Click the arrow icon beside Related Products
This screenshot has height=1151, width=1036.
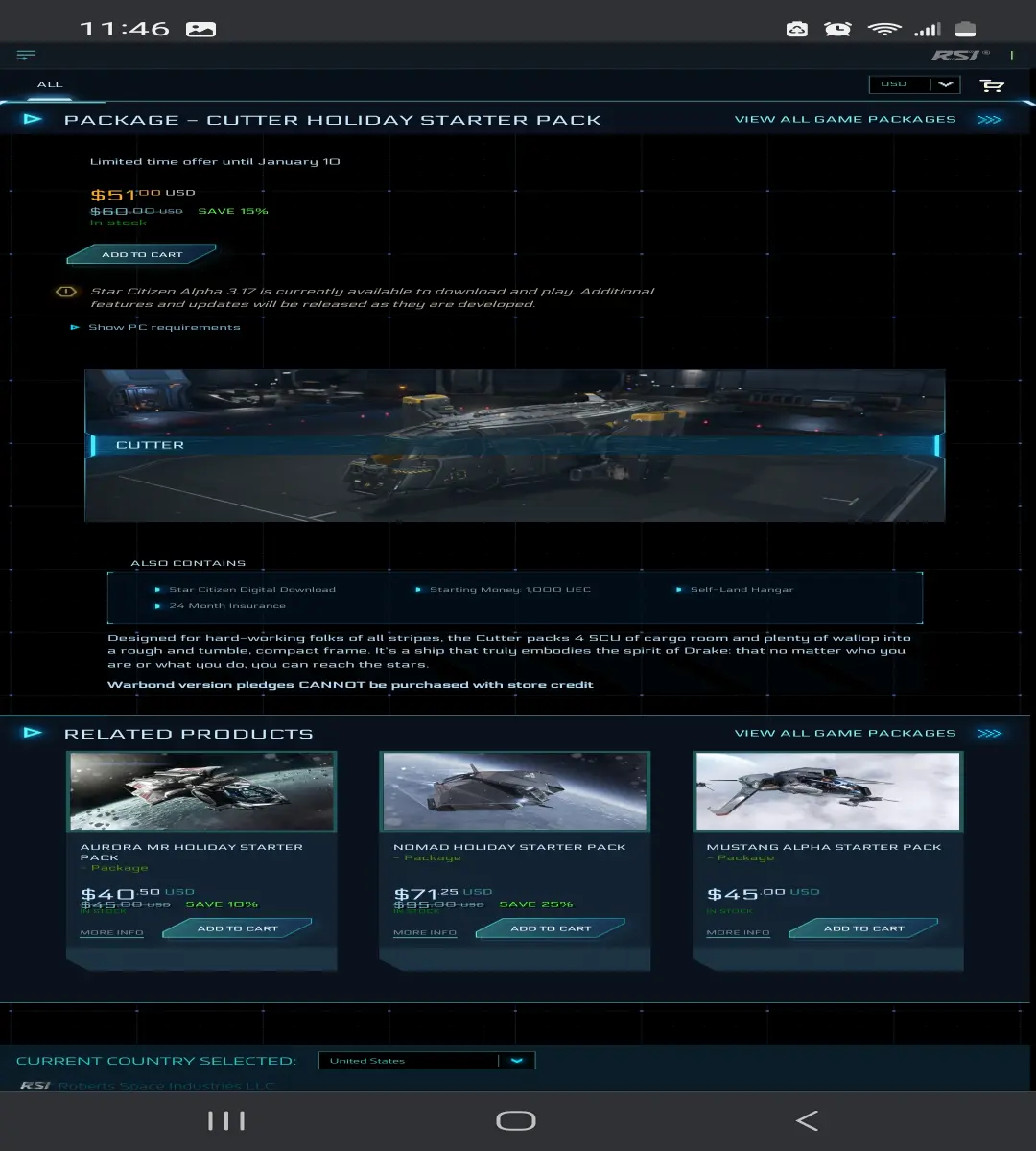coord(33,733)
